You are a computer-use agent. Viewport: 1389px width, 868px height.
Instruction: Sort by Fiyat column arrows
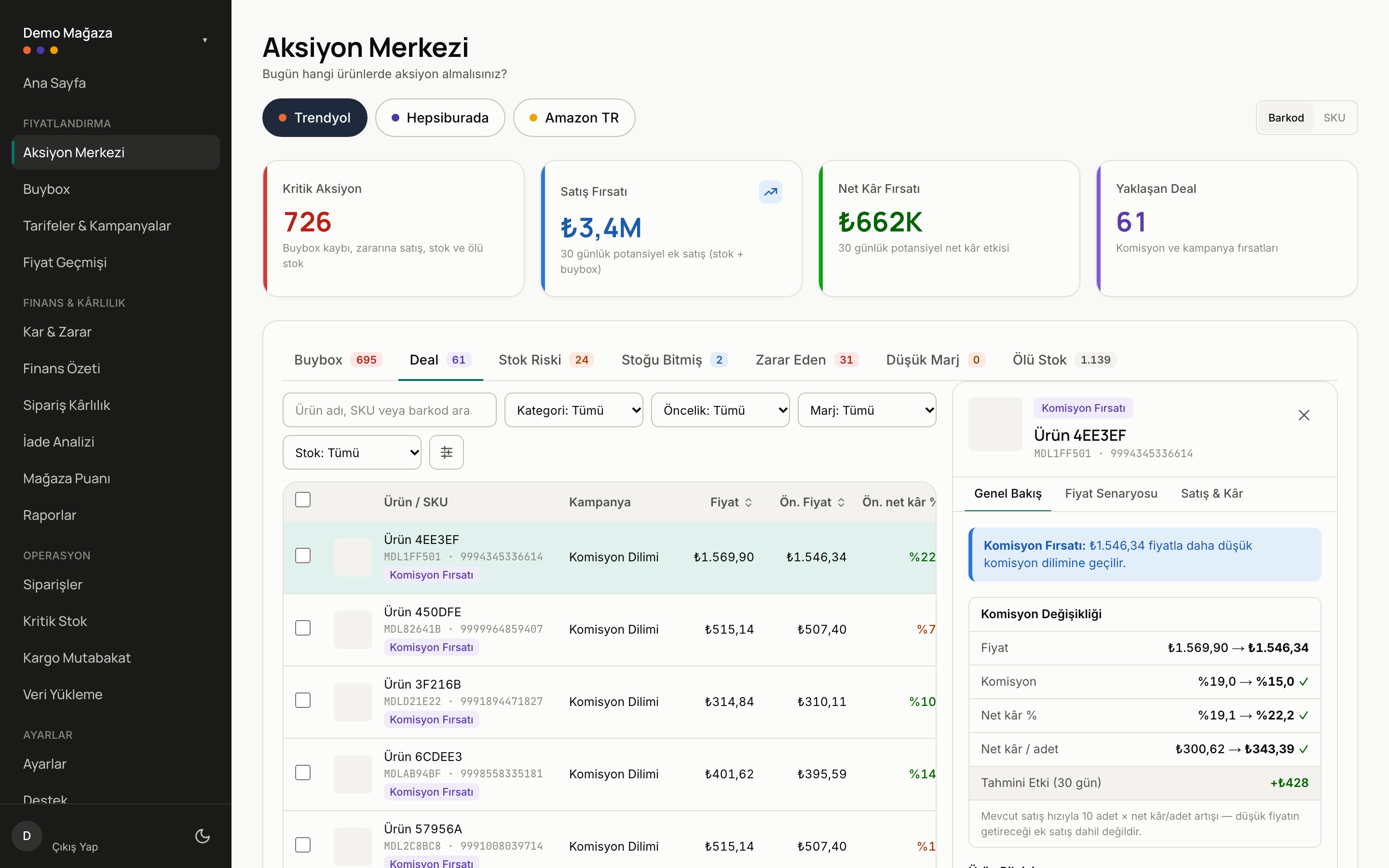point(749,502)
